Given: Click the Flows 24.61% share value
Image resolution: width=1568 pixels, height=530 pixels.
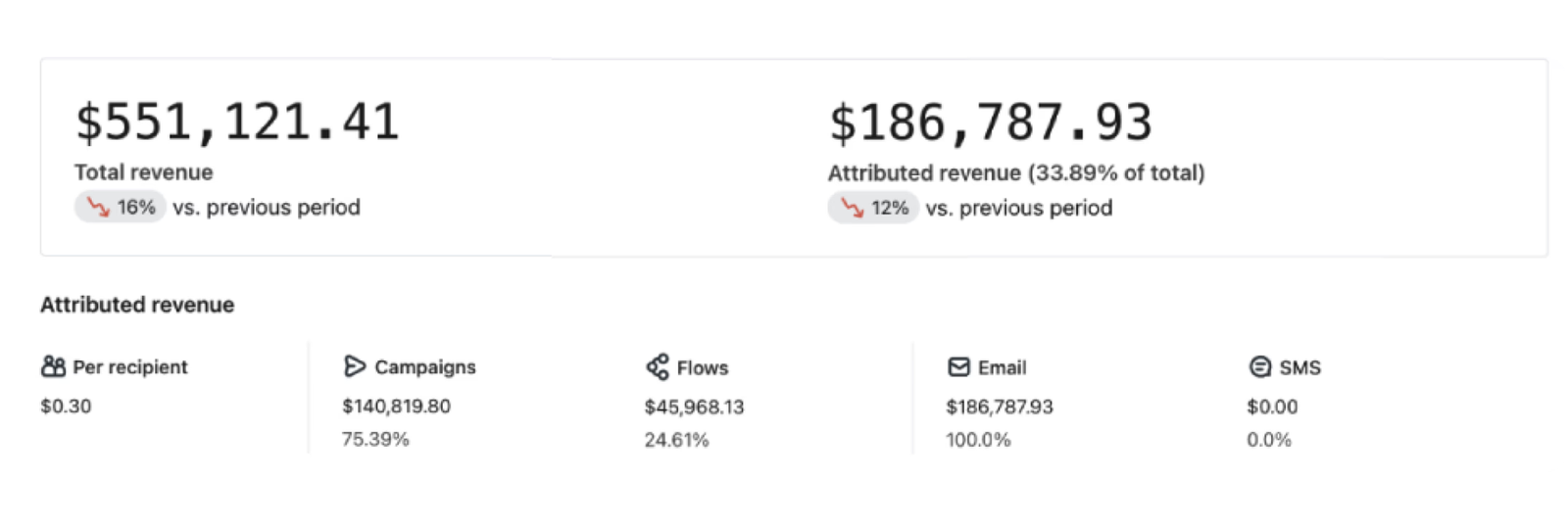Looking at the screenshot, I should tap(676, 440).
